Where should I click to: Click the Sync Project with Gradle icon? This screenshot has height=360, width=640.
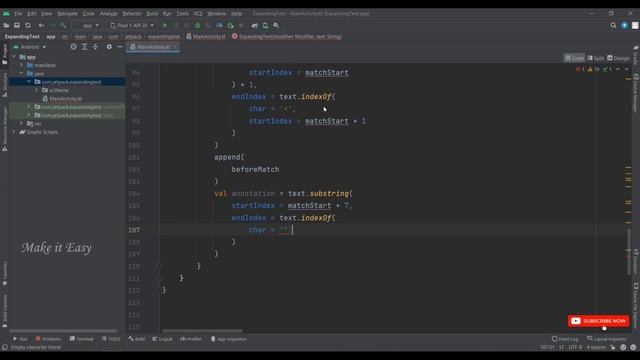coord(255,25)
